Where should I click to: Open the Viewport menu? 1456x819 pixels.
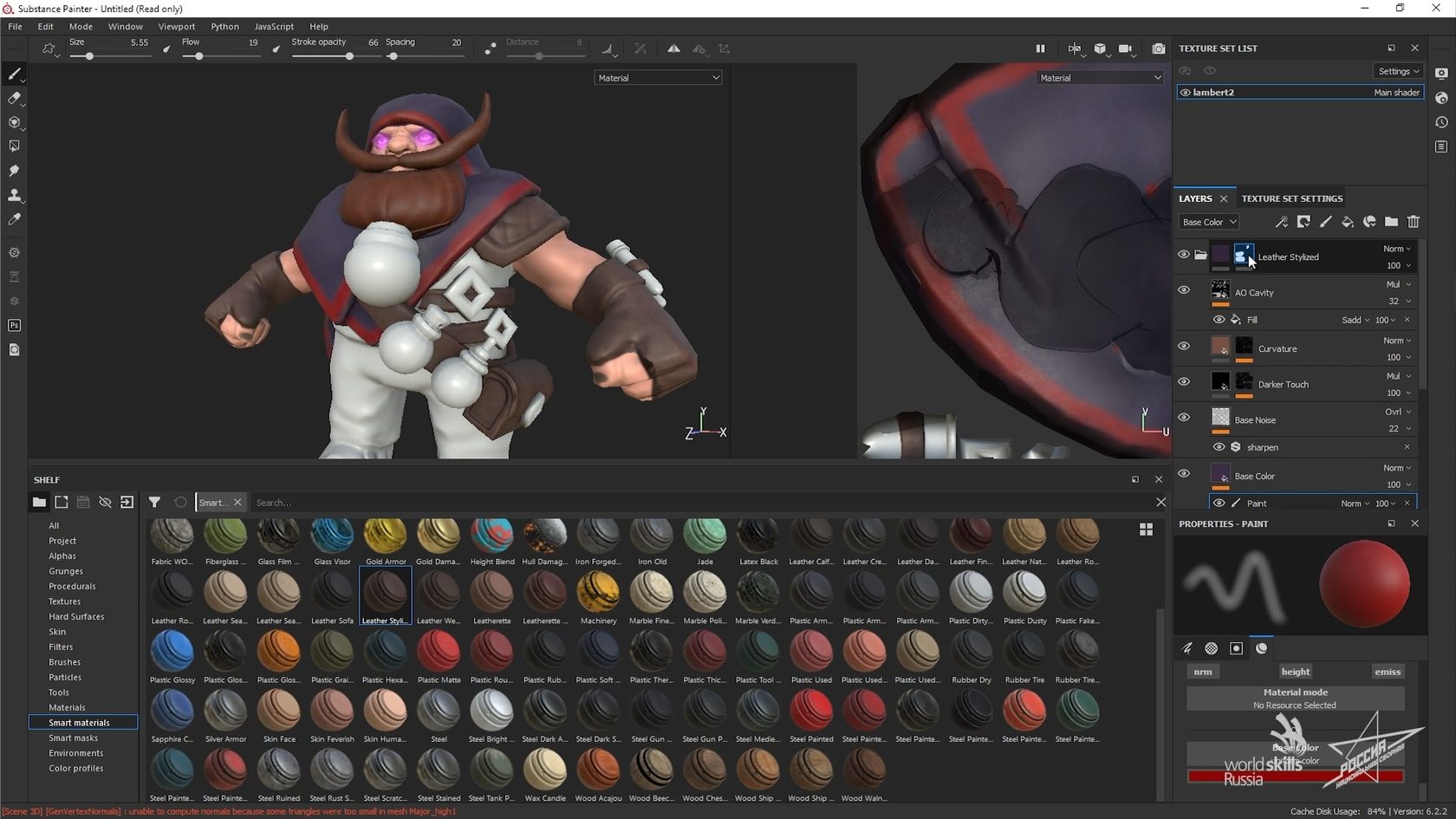tap(177, 27)
